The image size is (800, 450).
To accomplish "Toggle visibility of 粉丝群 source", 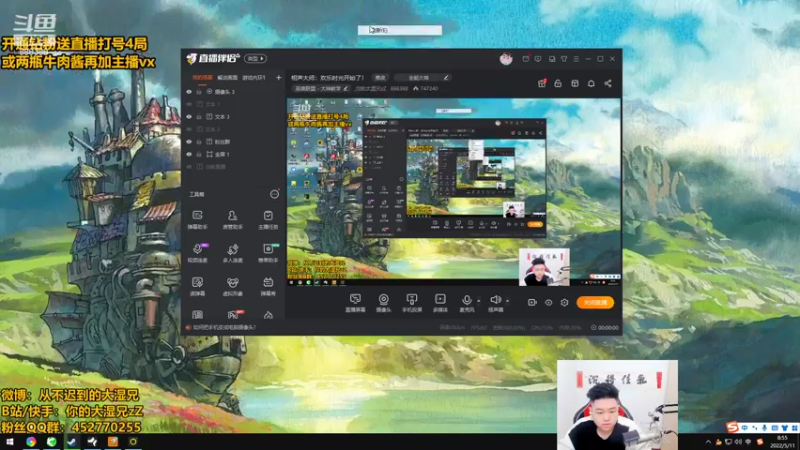I will (x=189, y=142).
